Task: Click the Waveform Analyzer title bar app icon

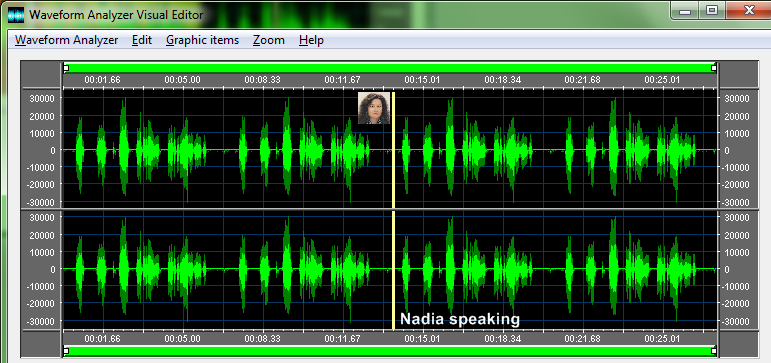Action: [x=16, y=15]
